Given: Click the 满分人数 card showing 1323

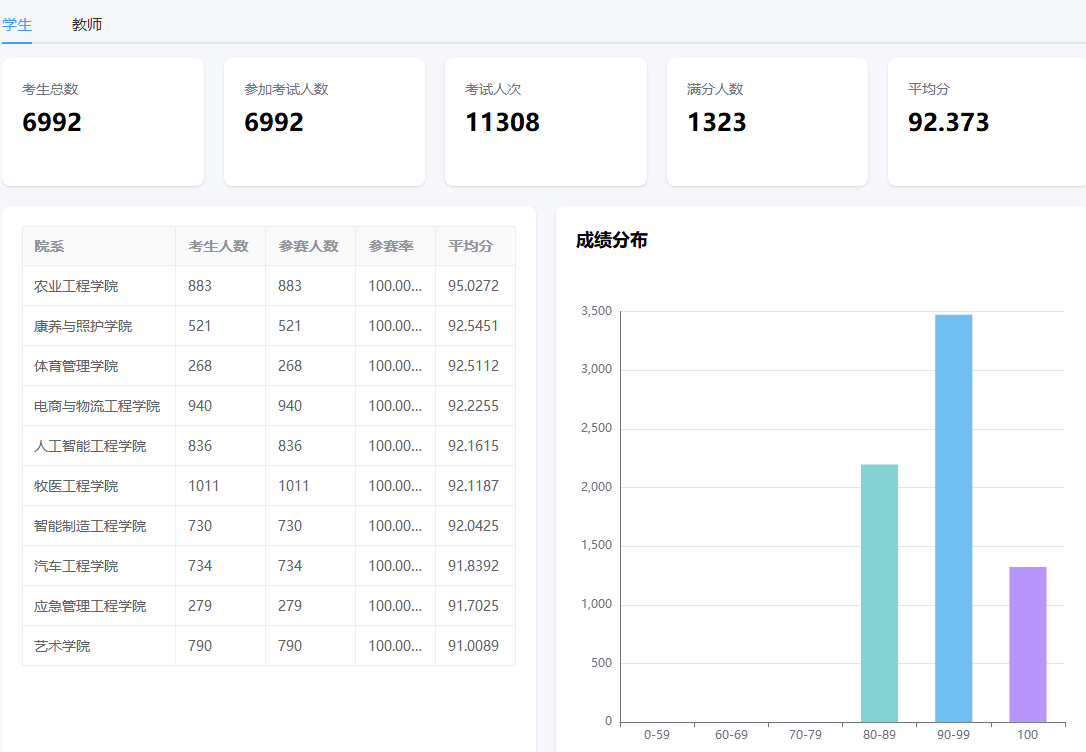Looking at the screenshot, I should pyautogui.click(x=766, y=120).
